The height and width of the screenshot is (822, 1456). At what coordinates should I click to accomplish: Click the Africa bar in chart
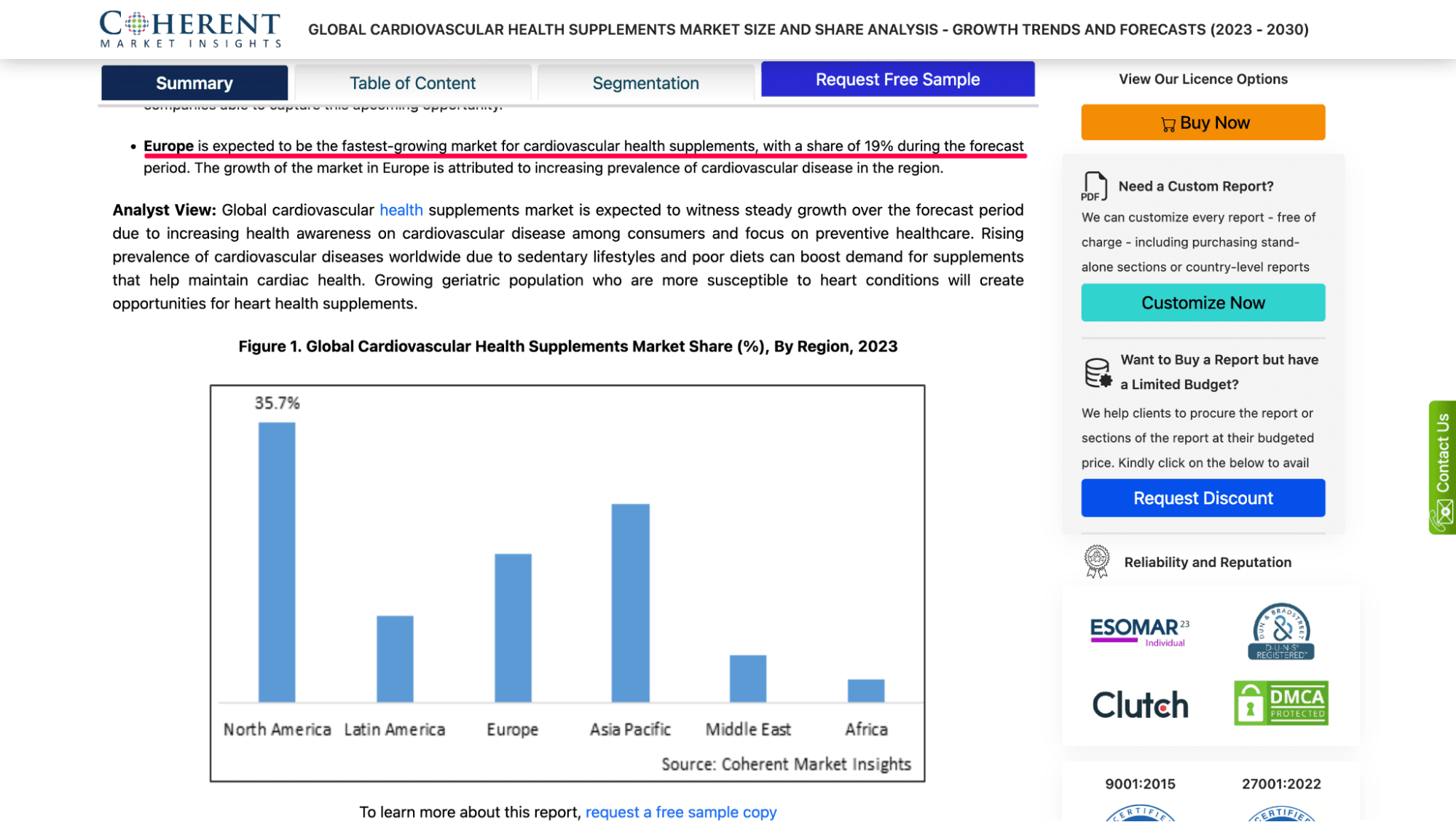pyautogui.click(x=866, y=691)
